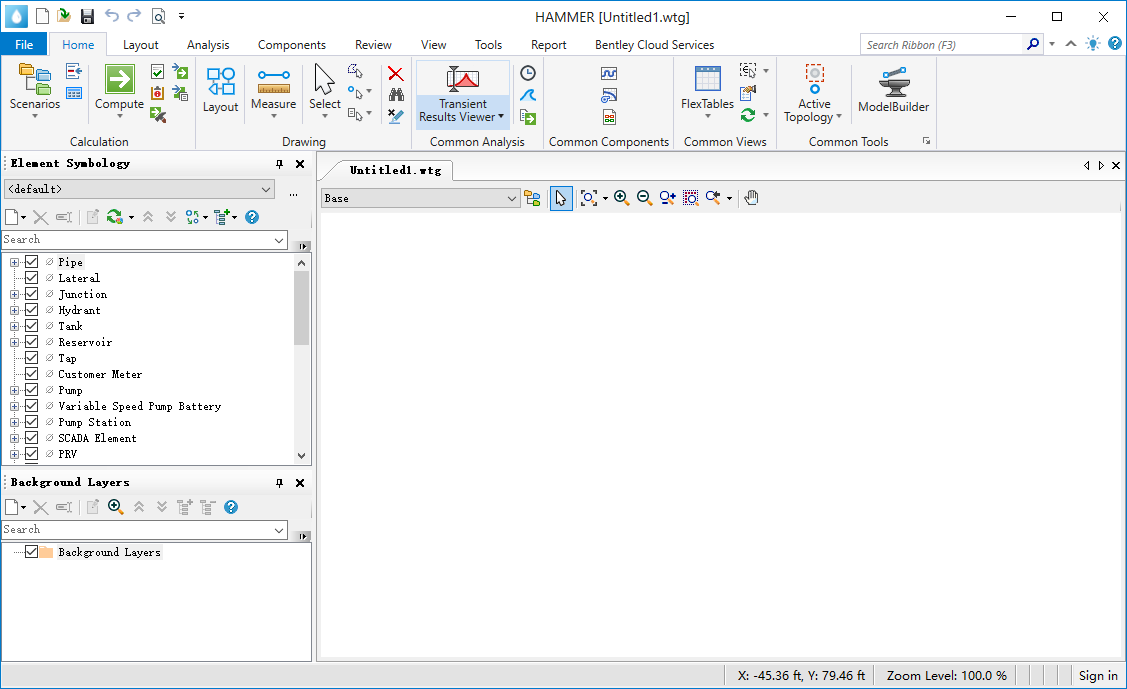Image resolution: width=1127 pixels, height=689 pixels.
Task: Open Active Topology tool
Action: (x=814, y=92)
